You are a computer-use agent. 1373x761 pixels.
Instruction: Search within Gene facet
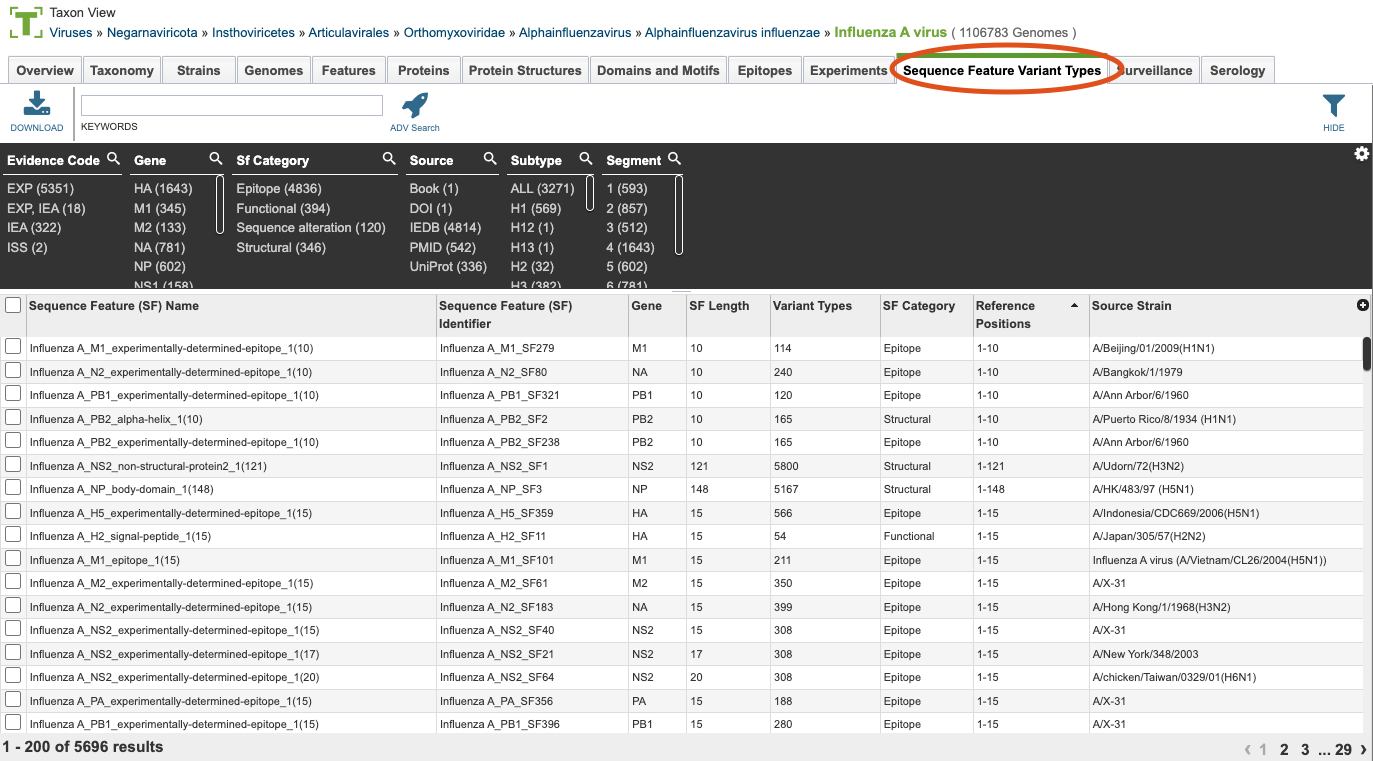(x=215, y=159)
